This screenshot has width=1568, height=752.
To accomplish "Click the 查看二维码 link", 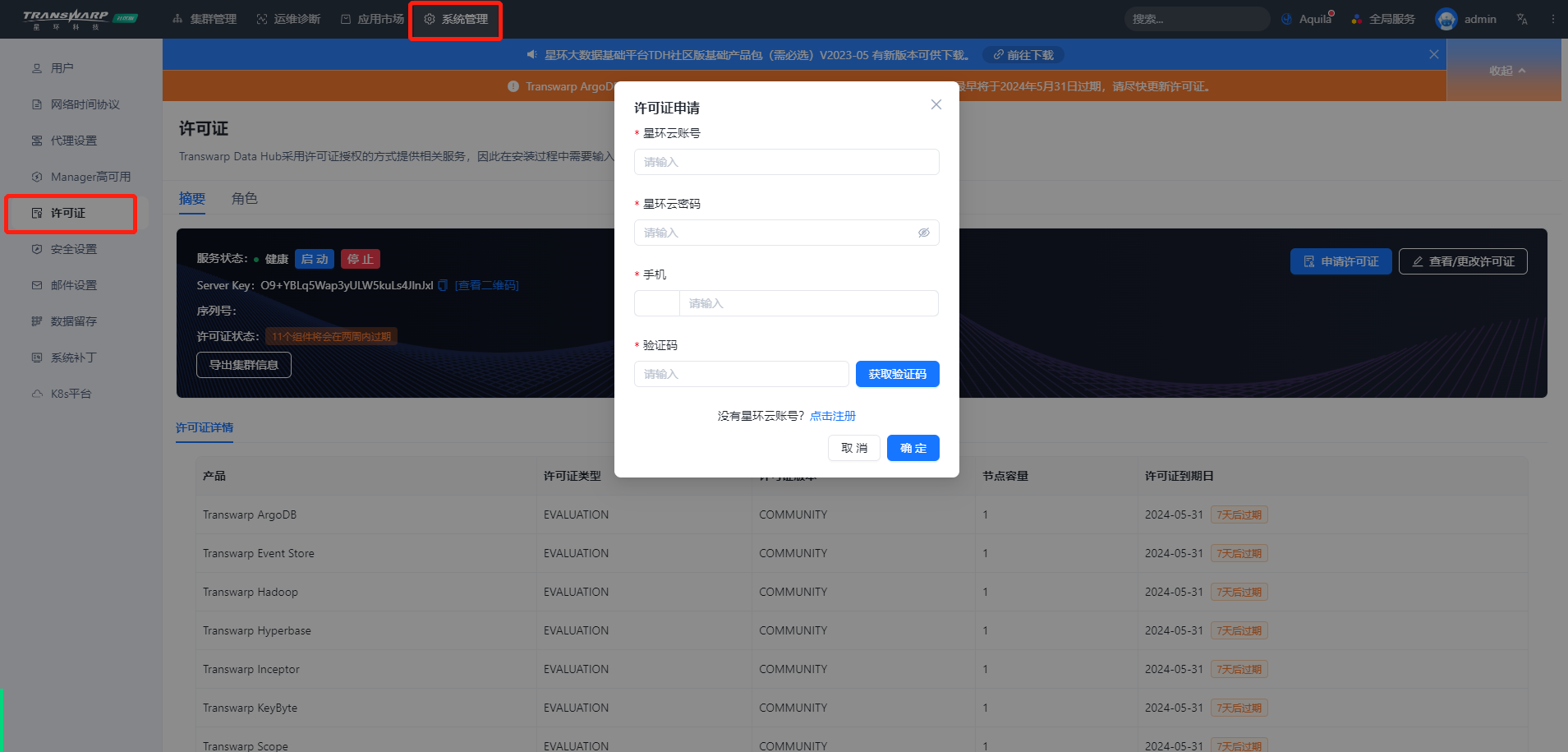I will (x=487, y=285).
